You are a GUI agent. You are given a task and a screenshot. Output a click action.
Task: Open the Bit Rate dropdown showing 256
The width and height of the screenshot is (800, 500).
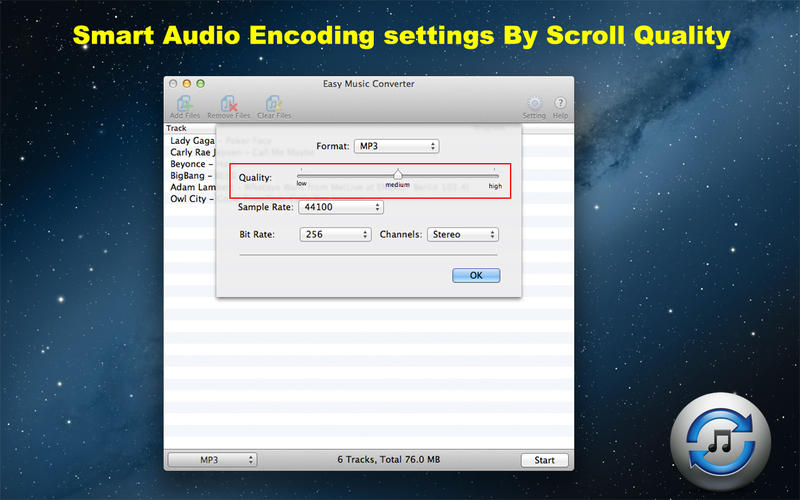(x=335, y=235)
